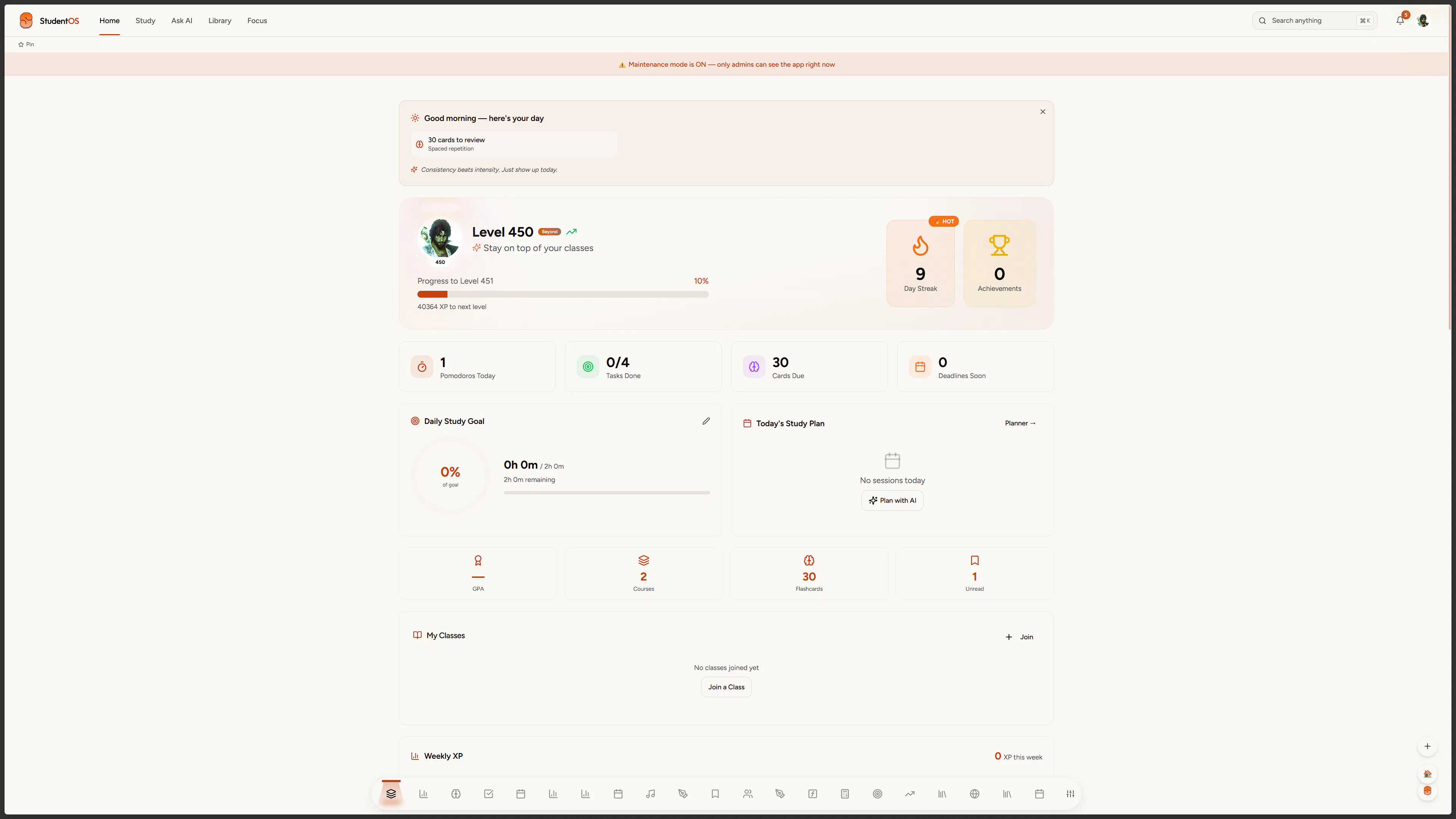Click the green trending arrow beside Level 450
This screenshot has height=819, width=1456.
tap(571, 232)
